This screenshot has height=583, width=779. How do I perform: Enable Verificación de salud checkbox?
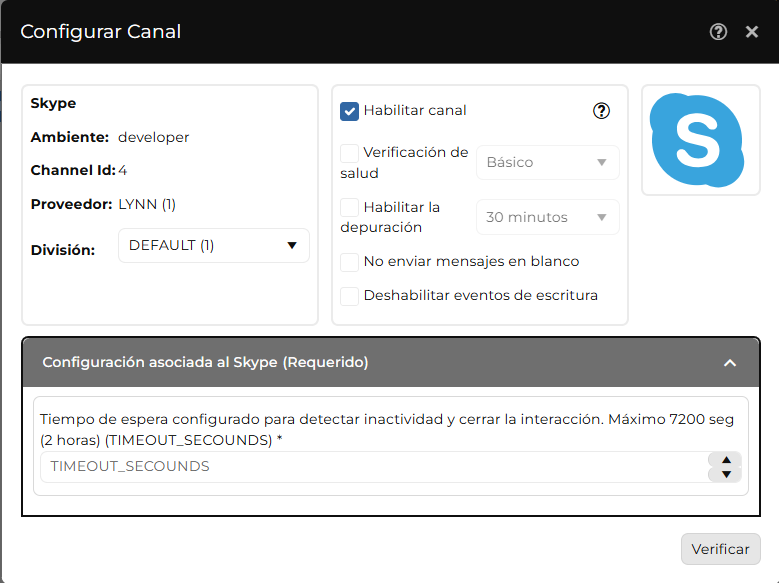pyautogui.click(x=349, y=153)
